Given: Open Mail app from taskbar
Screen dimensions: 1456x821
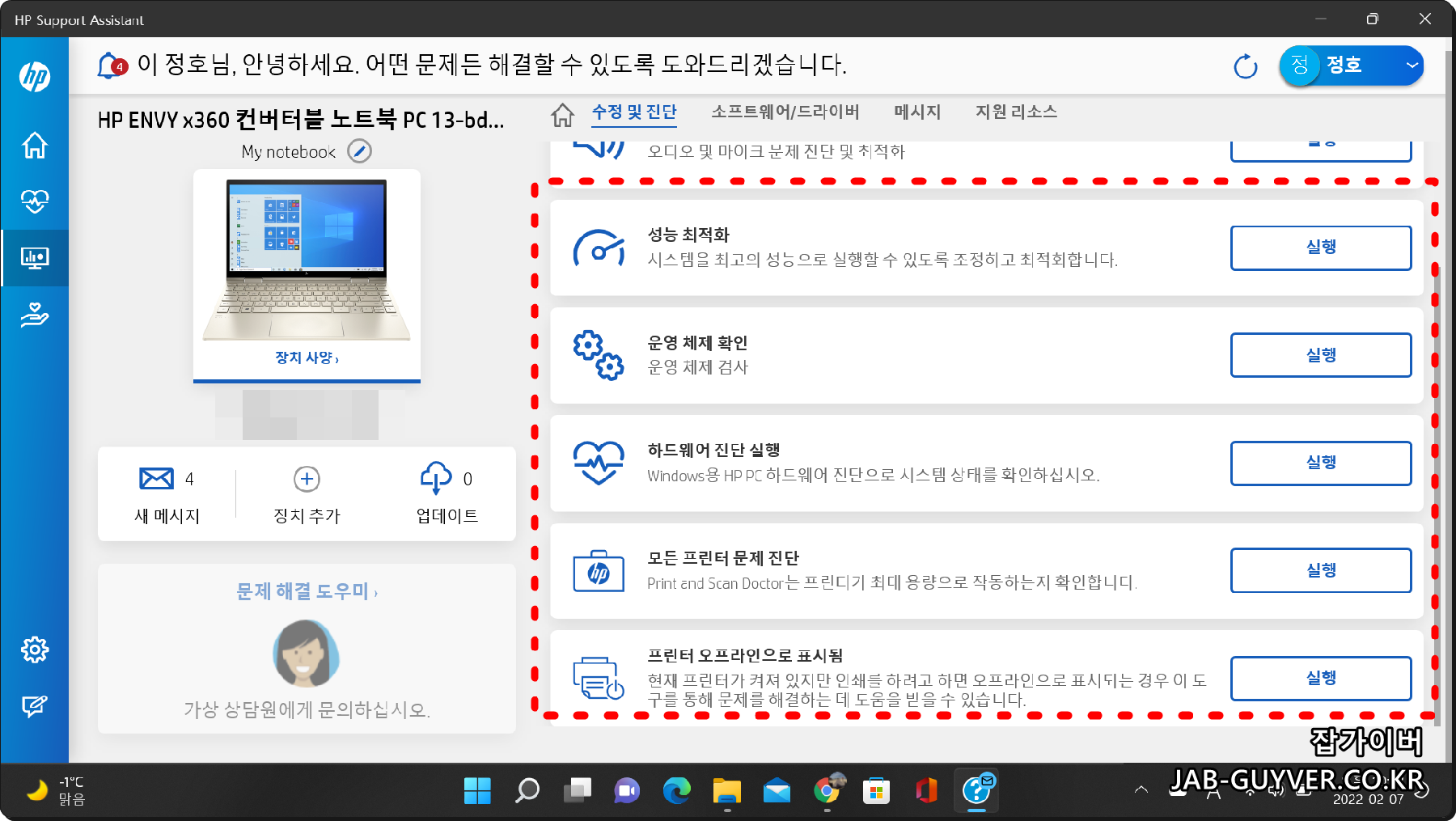Looking at the screenshot, I should (777, 790).
